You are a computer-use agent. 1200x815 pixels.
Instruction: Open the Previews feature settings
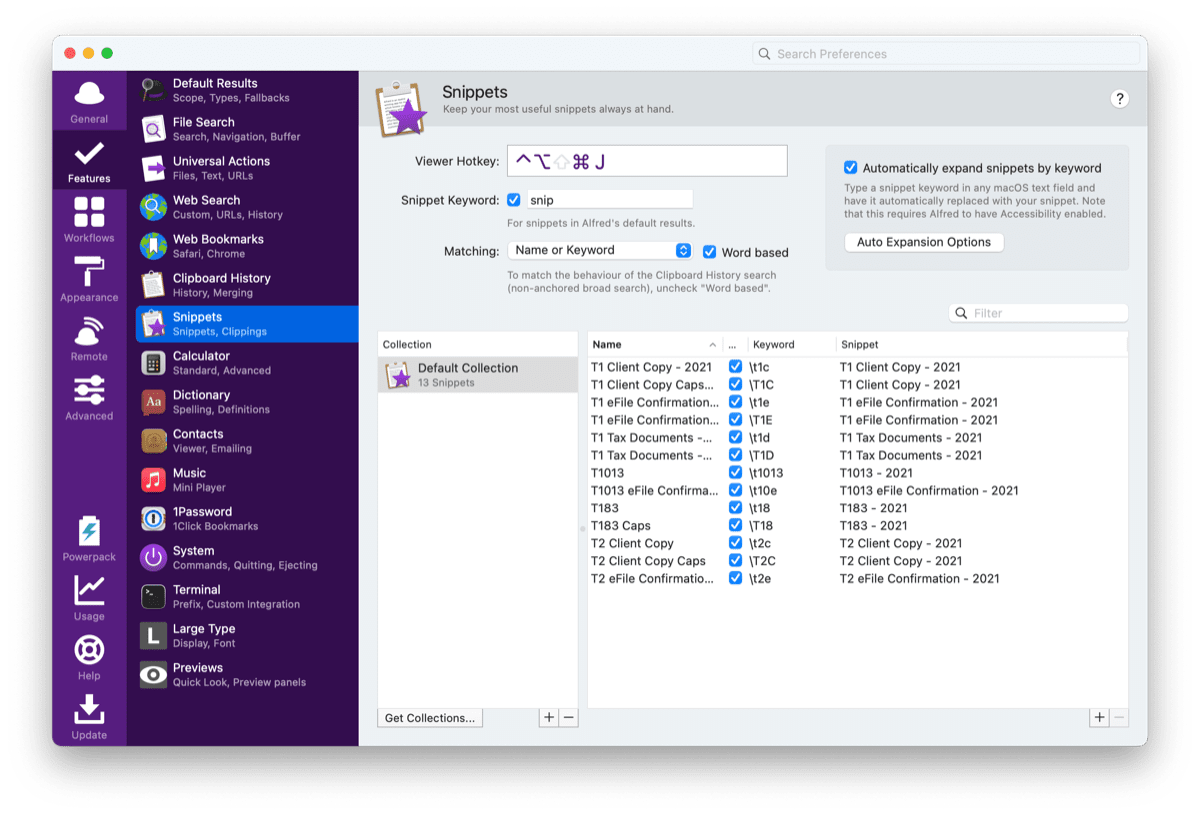(247, 675)
